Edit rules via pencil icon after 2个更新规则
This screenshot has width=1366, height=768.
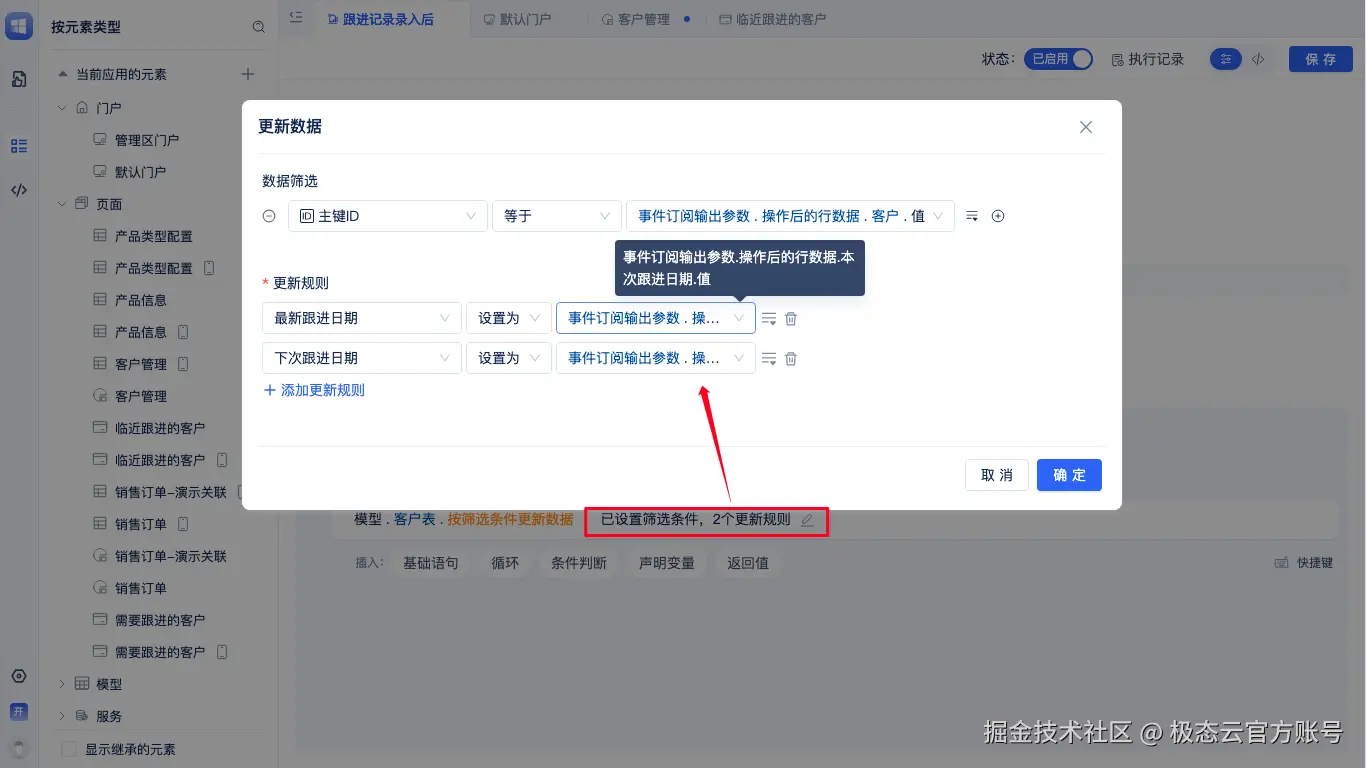tap(807, 520)
